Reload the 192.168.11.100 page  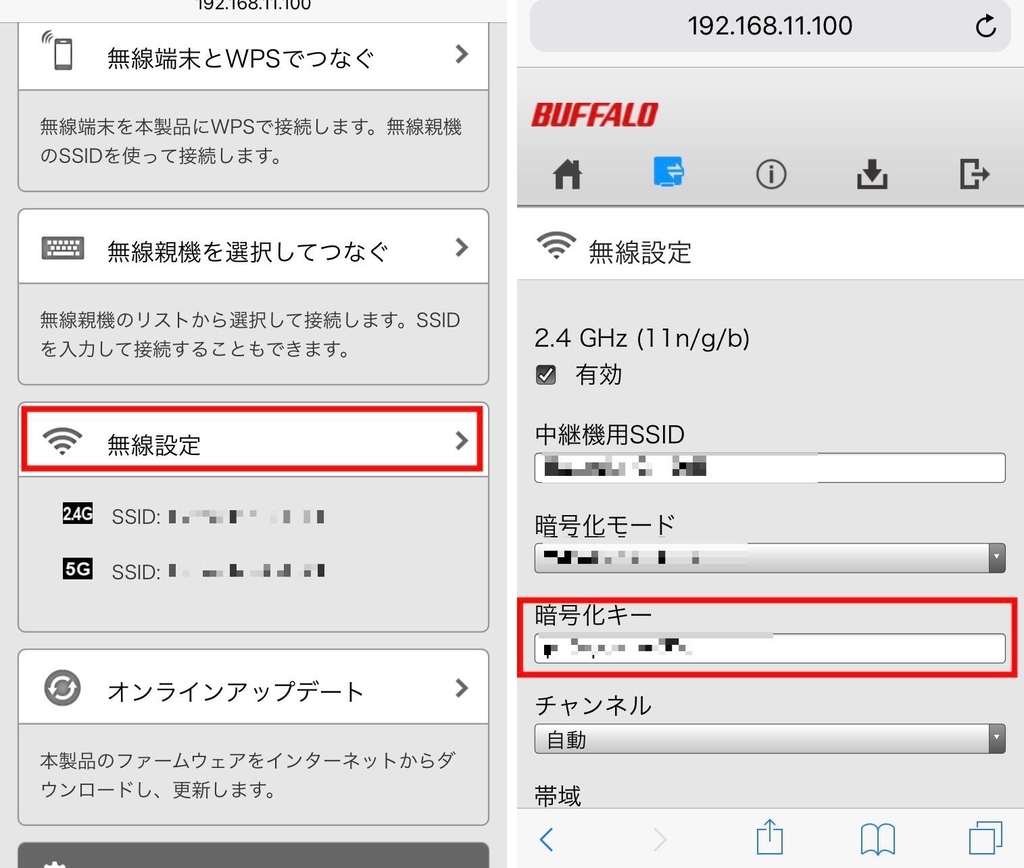[985, 26]
